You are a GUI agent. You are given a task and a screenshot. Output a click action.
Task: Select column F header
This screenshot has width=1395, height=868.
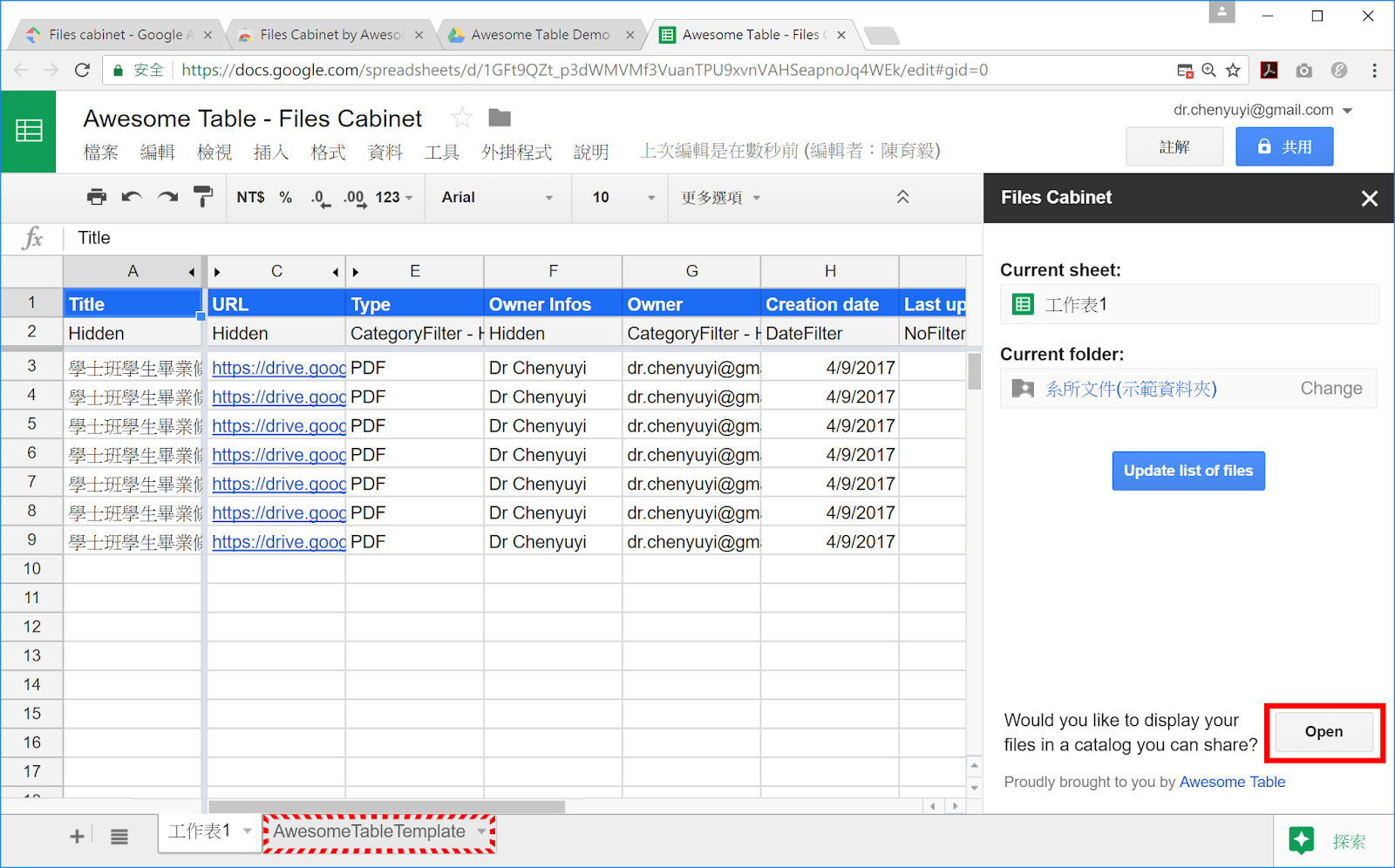click(553, 272)
